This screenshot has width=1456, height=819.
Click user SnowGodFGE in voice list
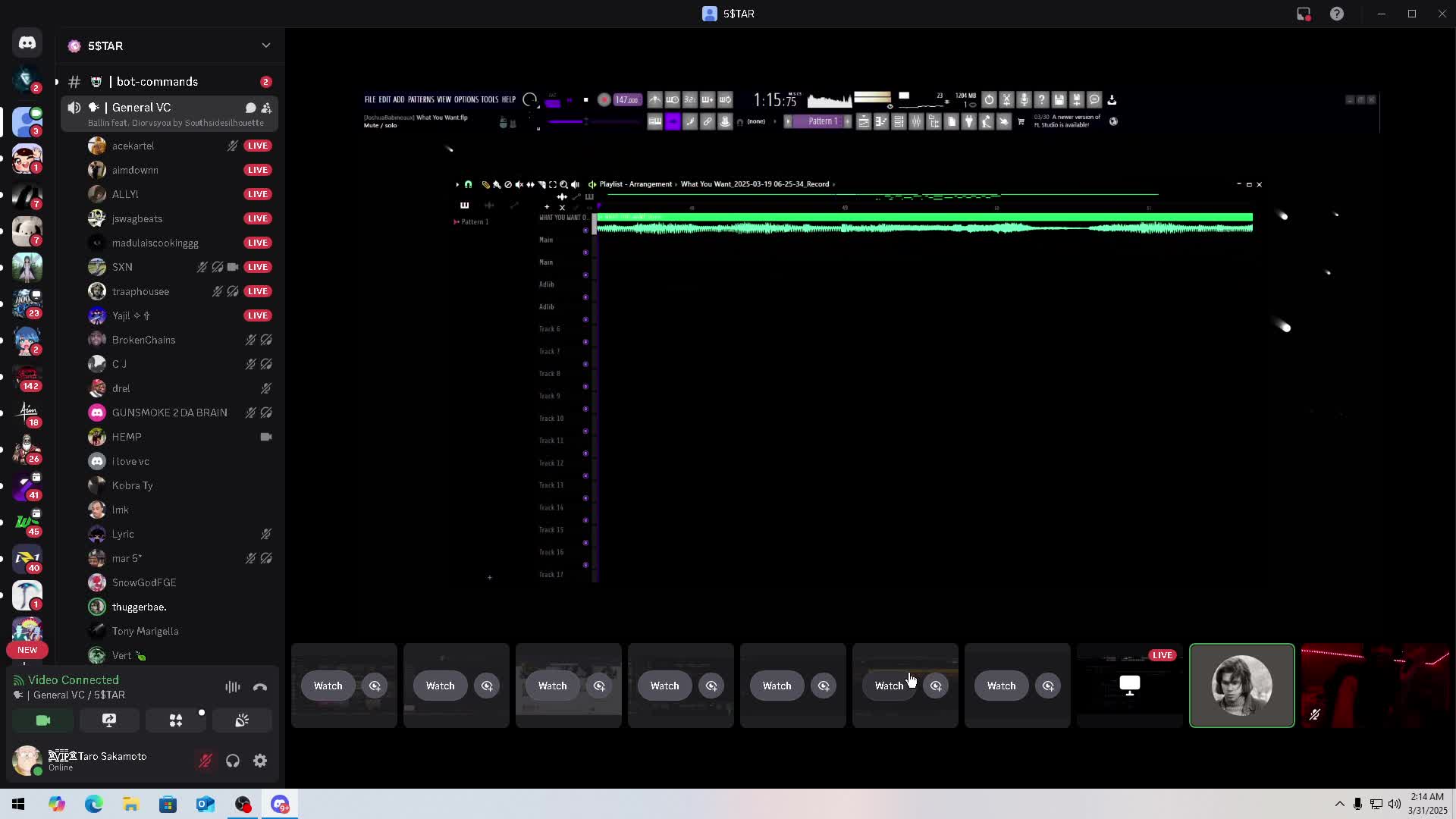click(x=144, y=582)
